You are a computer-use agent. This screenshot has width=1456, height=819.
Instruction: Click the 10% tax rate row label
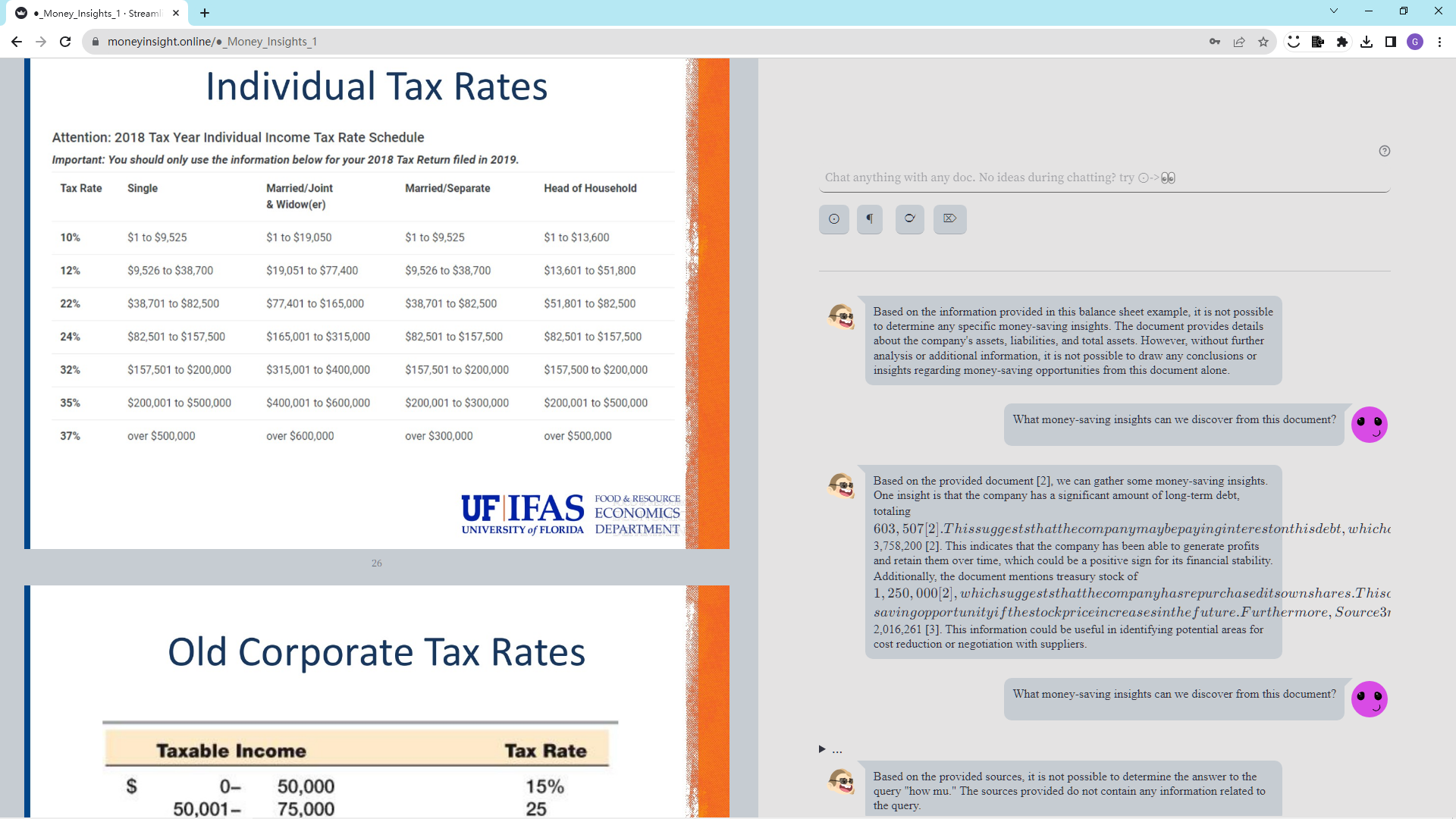[70, 237]
